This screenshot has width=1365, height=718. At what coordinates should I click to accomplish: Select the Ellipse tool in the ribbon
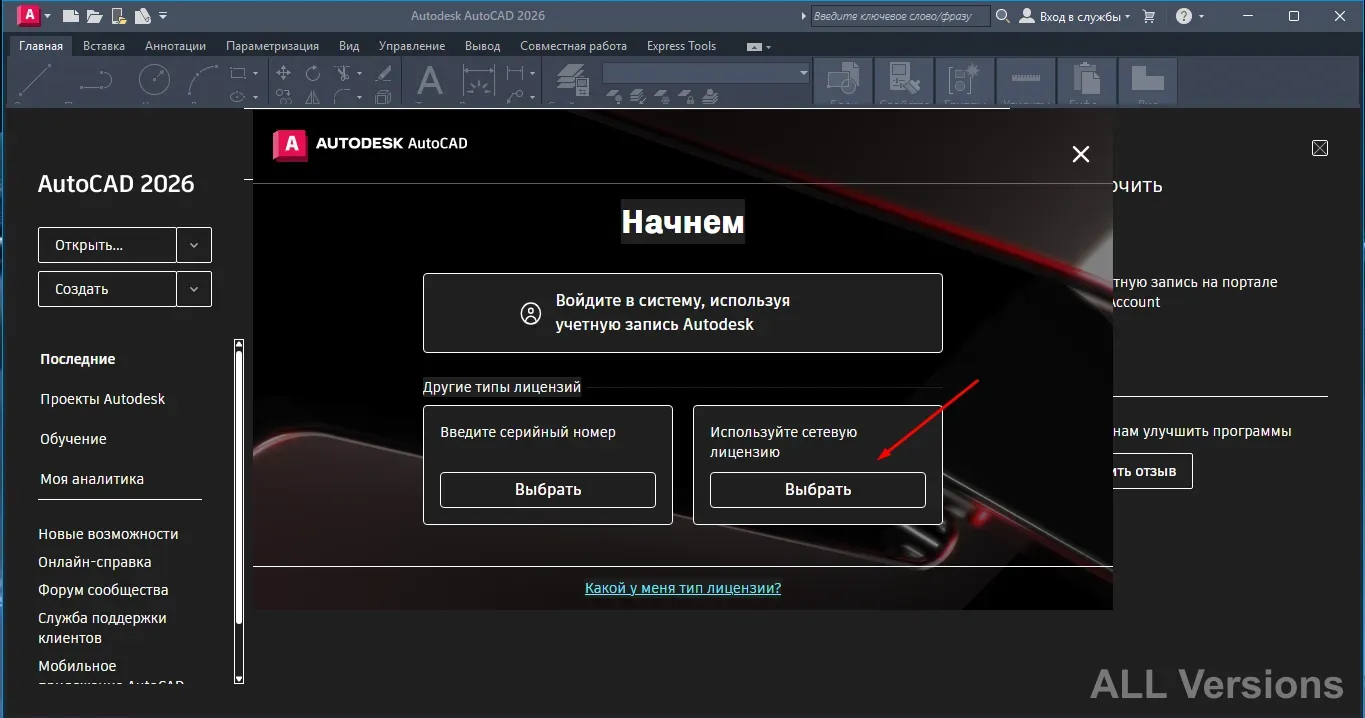point(238,97)
